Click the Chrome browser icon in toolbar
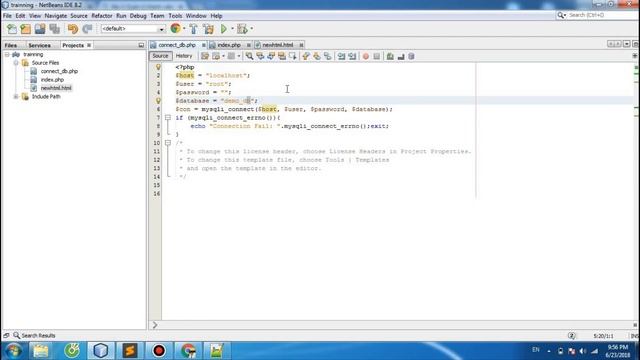This screenshot has height=360, width=640. tap(176, 29)
